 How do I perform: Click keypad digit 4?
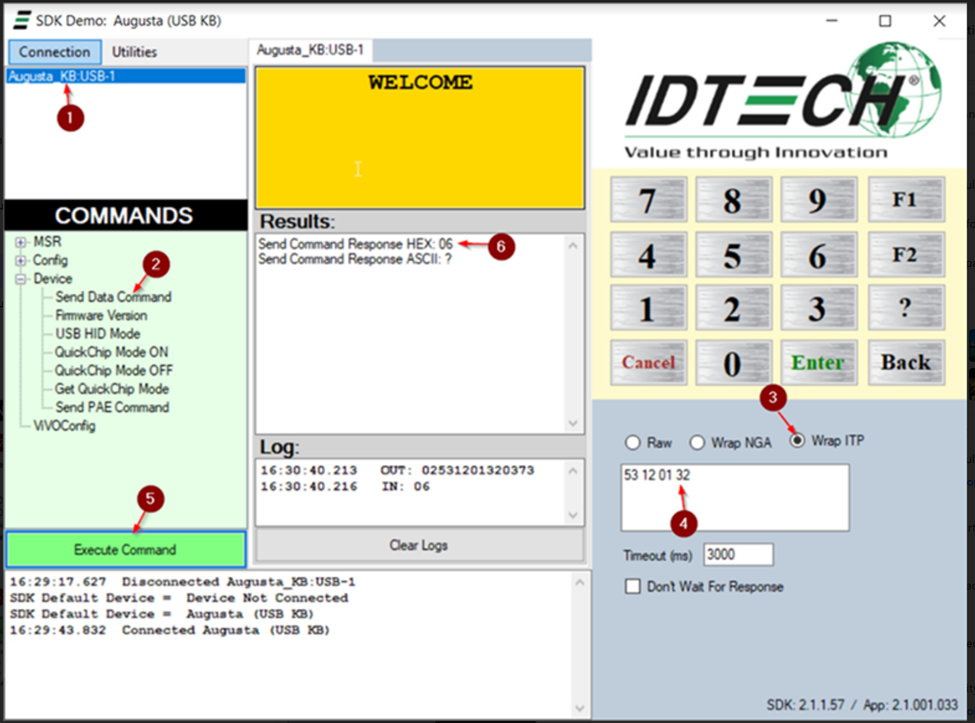click(649, 254)
